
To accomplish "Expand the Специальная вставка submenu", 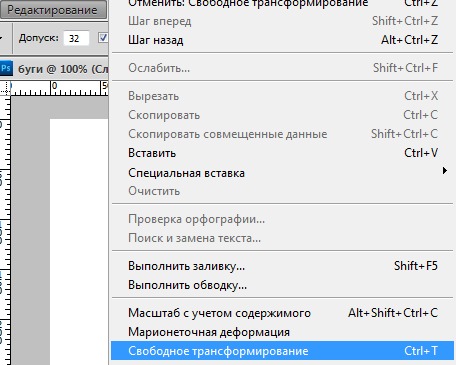I will coord(283,173).
